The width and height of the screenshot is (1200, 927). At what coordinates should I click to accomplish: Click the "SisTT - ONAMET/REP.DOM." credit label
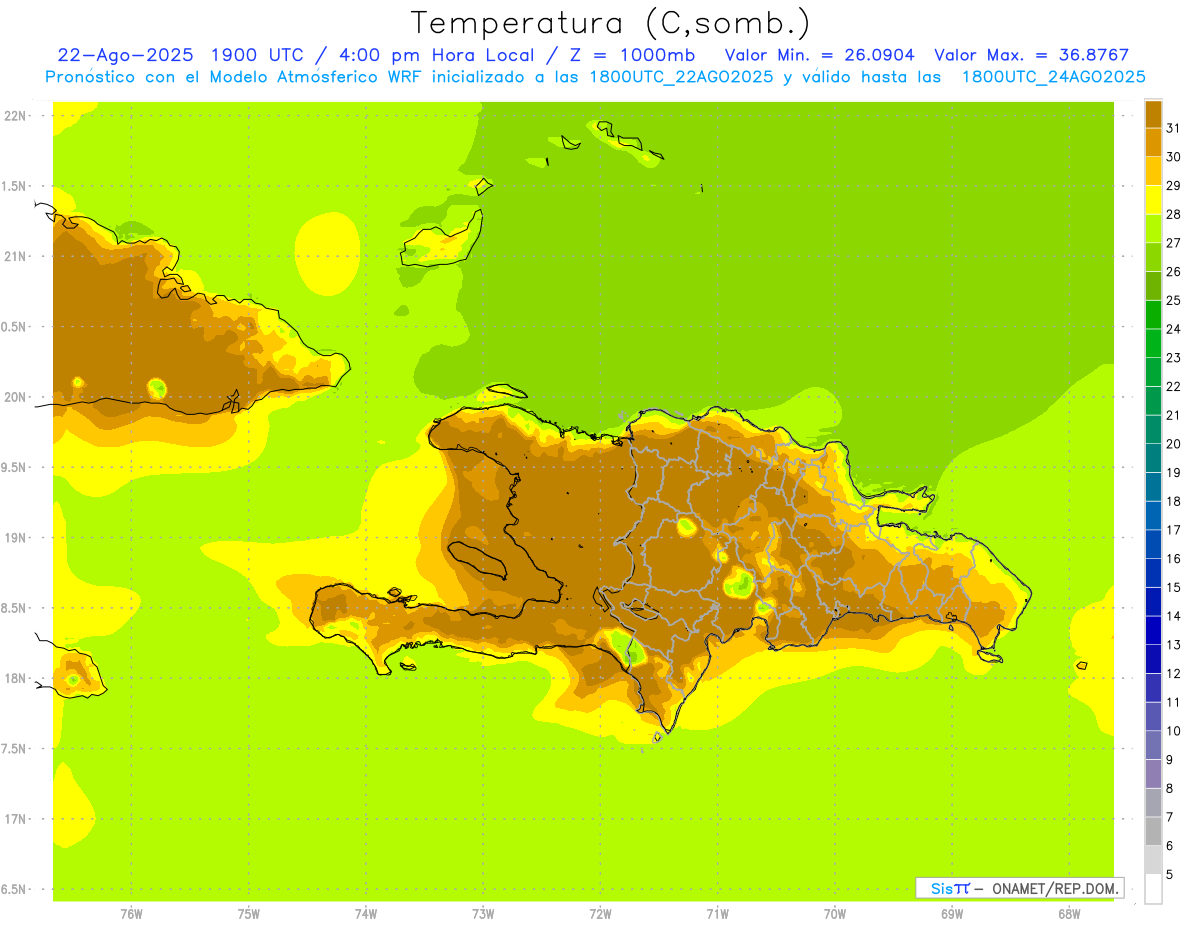(x=1019, y=888)
